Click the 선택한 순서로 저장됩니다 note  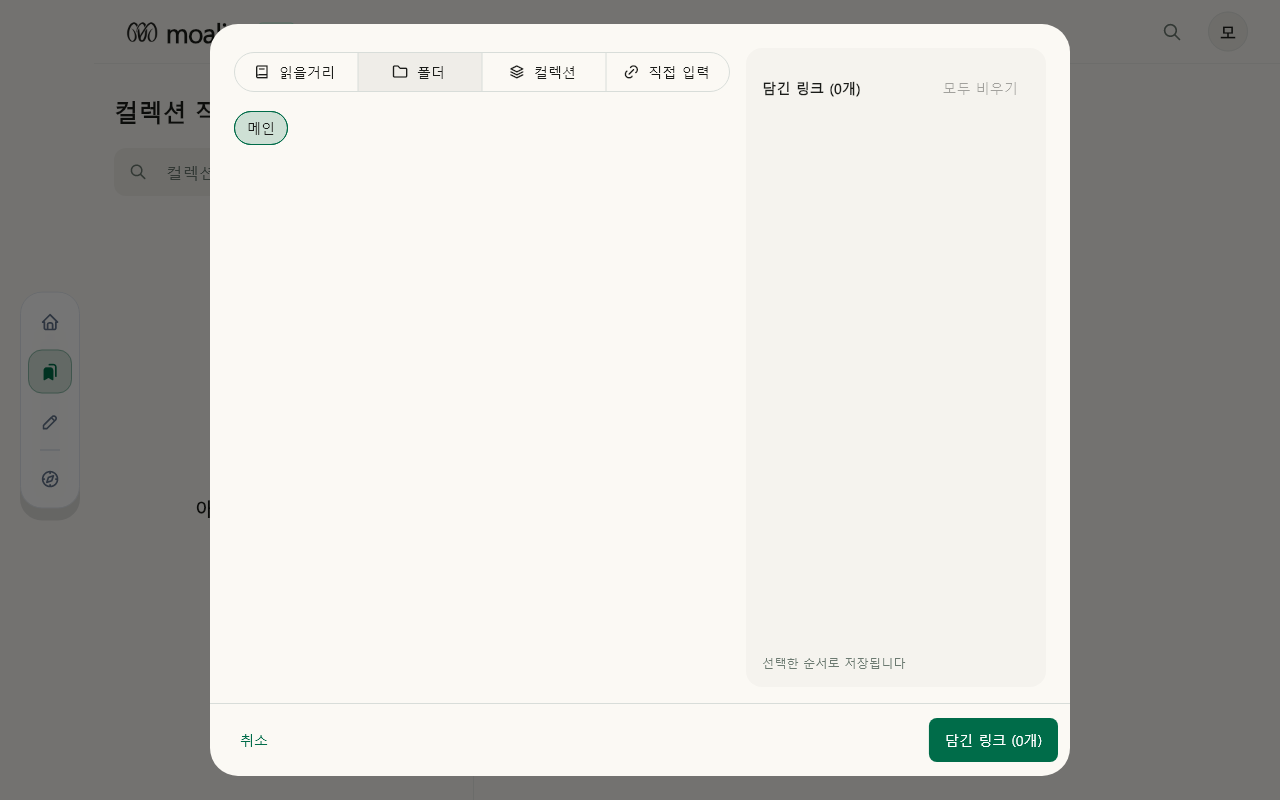tap(834, 663)
